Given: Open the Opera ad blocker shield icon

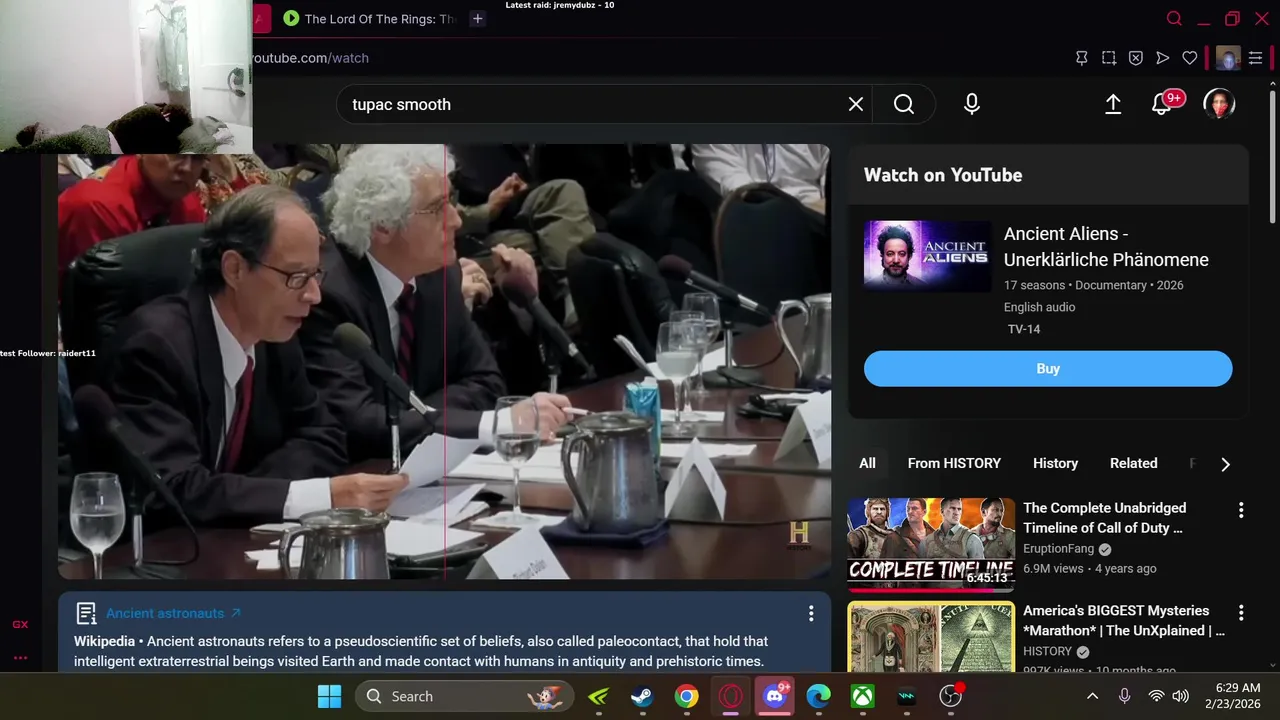Looking at the screenshot, I should coord(1136,58).
